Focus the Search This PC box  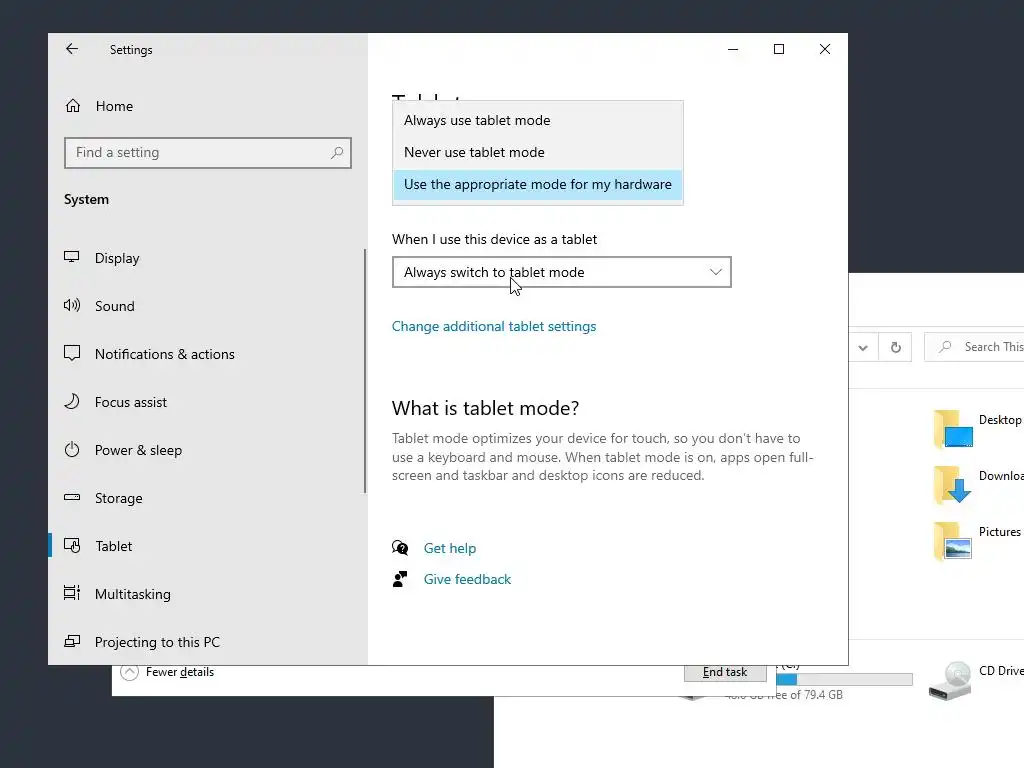point(974,347)
